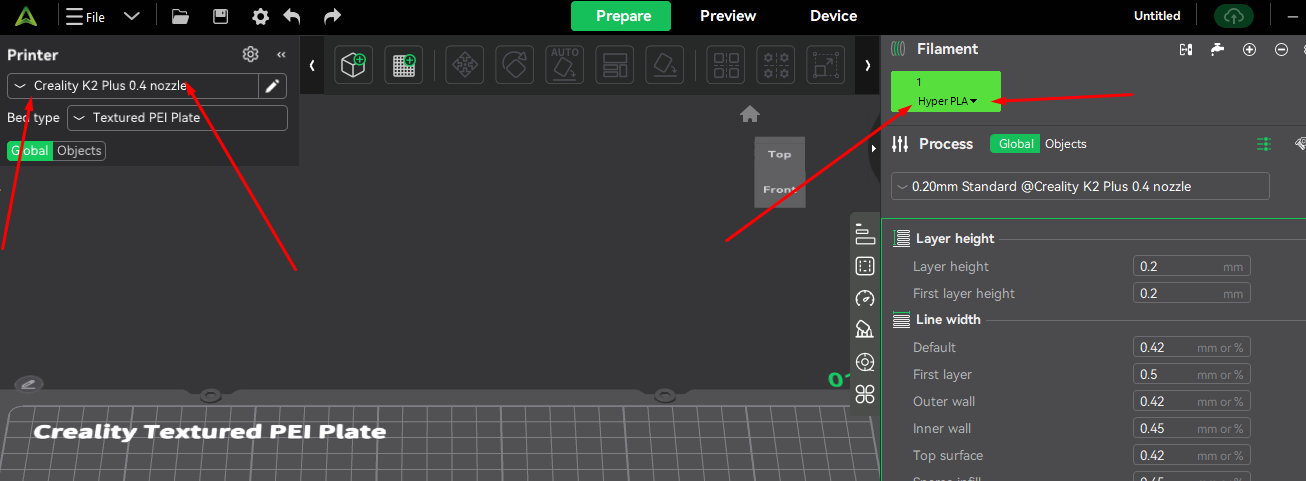Click the compare presets list icon
The image size is (1306, 481).
pos(1265,144)
